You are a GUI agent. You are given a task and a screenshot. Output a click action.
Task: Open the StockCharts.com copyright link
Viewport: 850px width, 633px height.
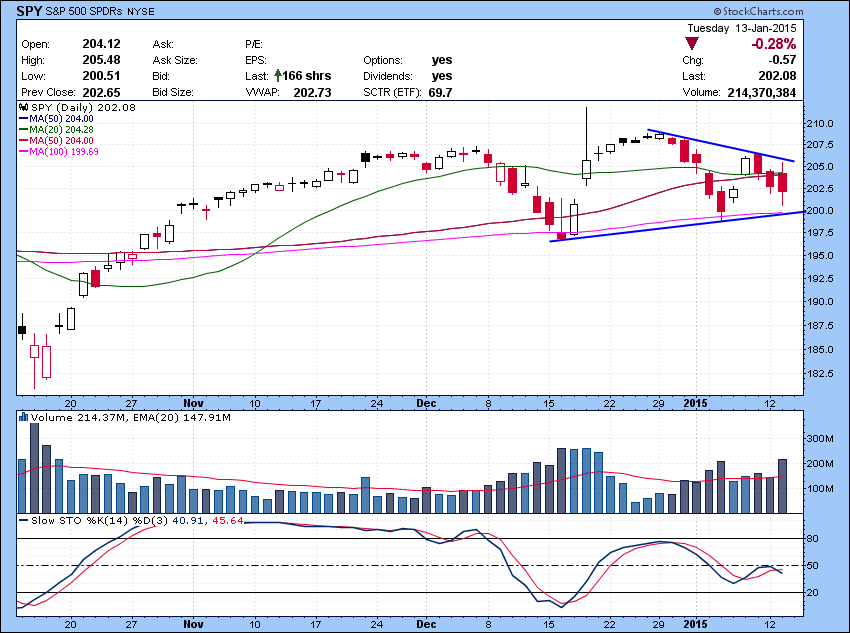(x=758, y=11)
